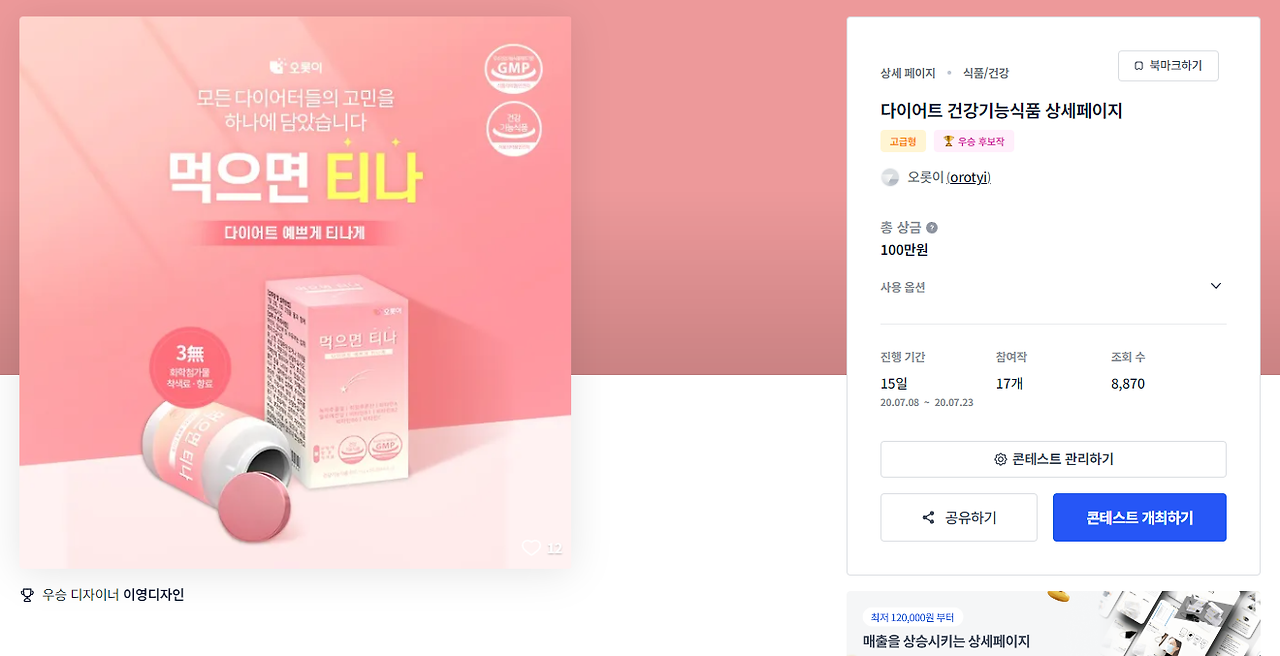Viewport: 1280px width, 656px height.
Task: Click the 고급형 tag badge
Action: coord(903,142)
